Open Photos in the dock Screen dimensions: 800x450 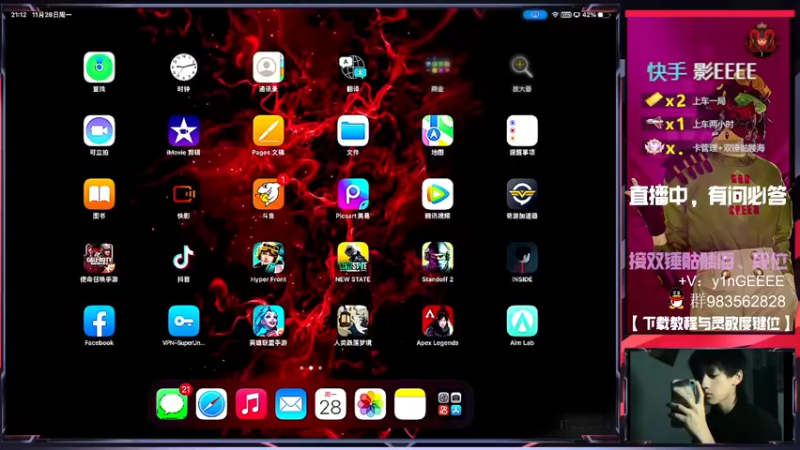coord(370,404)
